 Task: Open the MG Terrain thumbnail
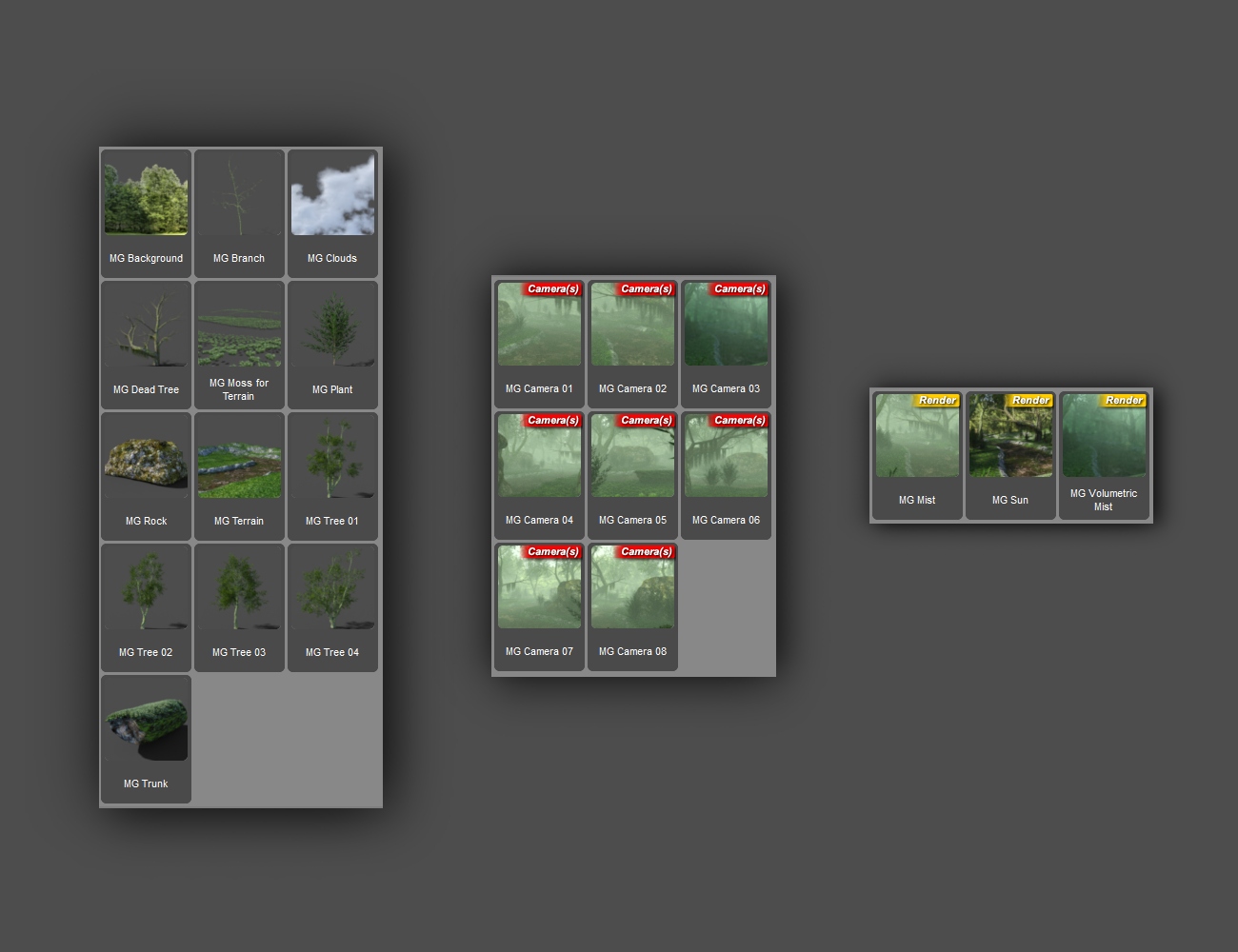[239, 476]
